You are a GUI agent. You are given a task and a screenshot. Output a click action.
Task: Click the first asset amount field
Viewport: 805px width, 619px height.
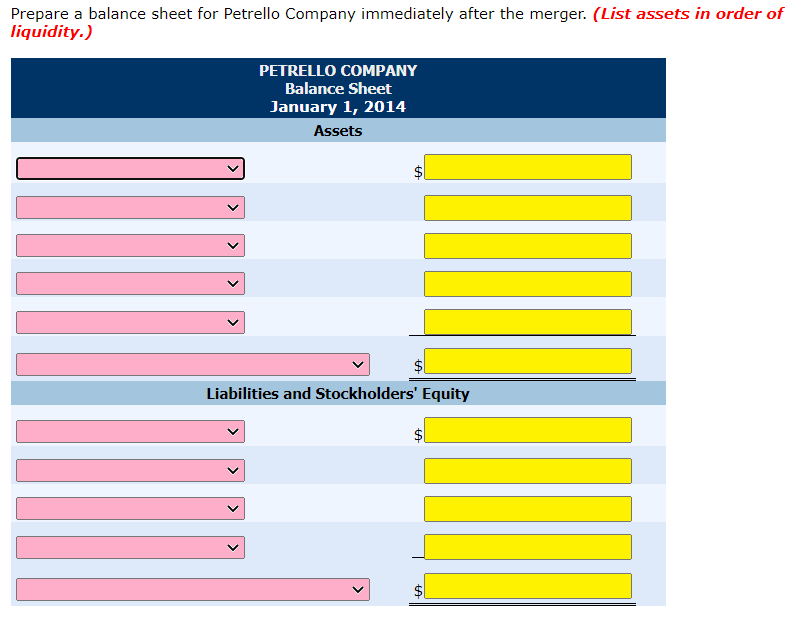tap(528, 167)
